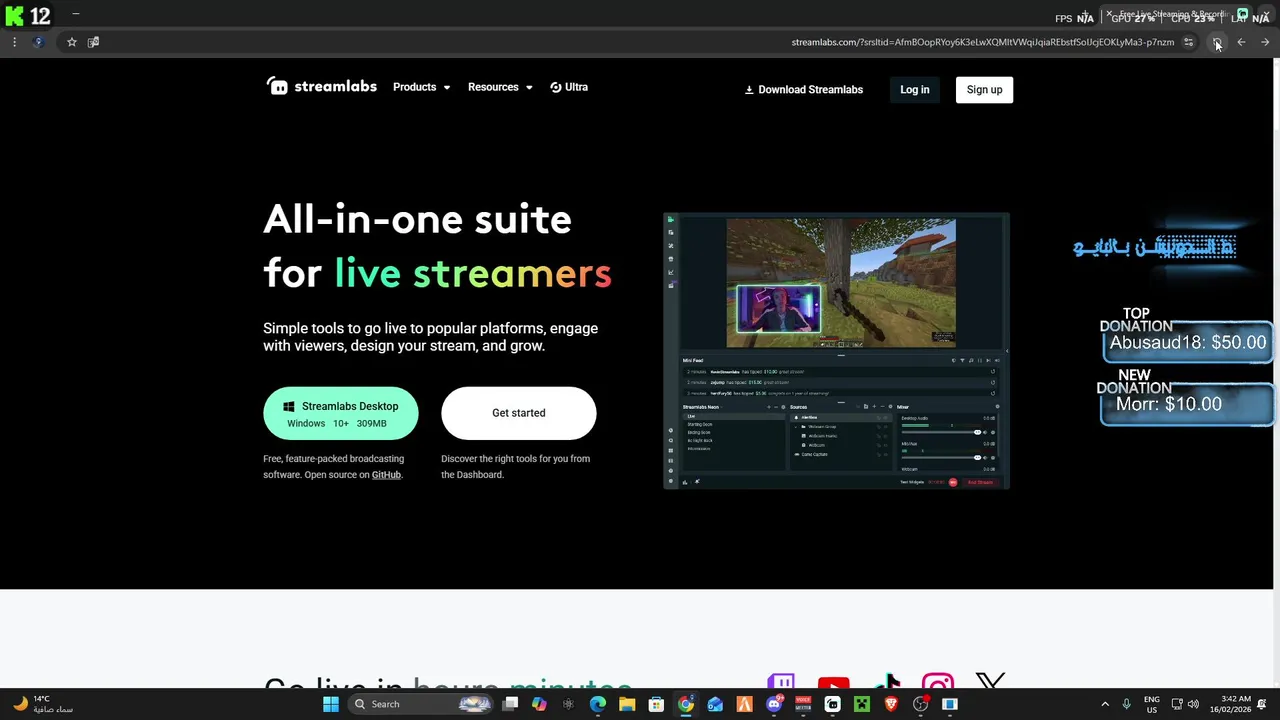Image resolution: width=1280 pixels, height=720 pixels.
Task: Click the left-pointing arrow navigation button
Action: 1241,42
